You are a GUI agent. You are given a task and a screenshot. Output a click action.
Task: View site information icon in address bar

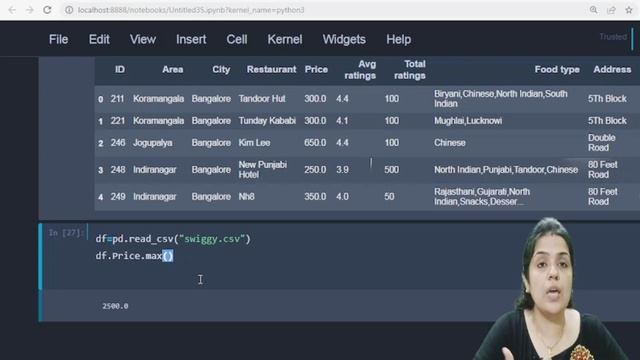(x=69, y=10)
